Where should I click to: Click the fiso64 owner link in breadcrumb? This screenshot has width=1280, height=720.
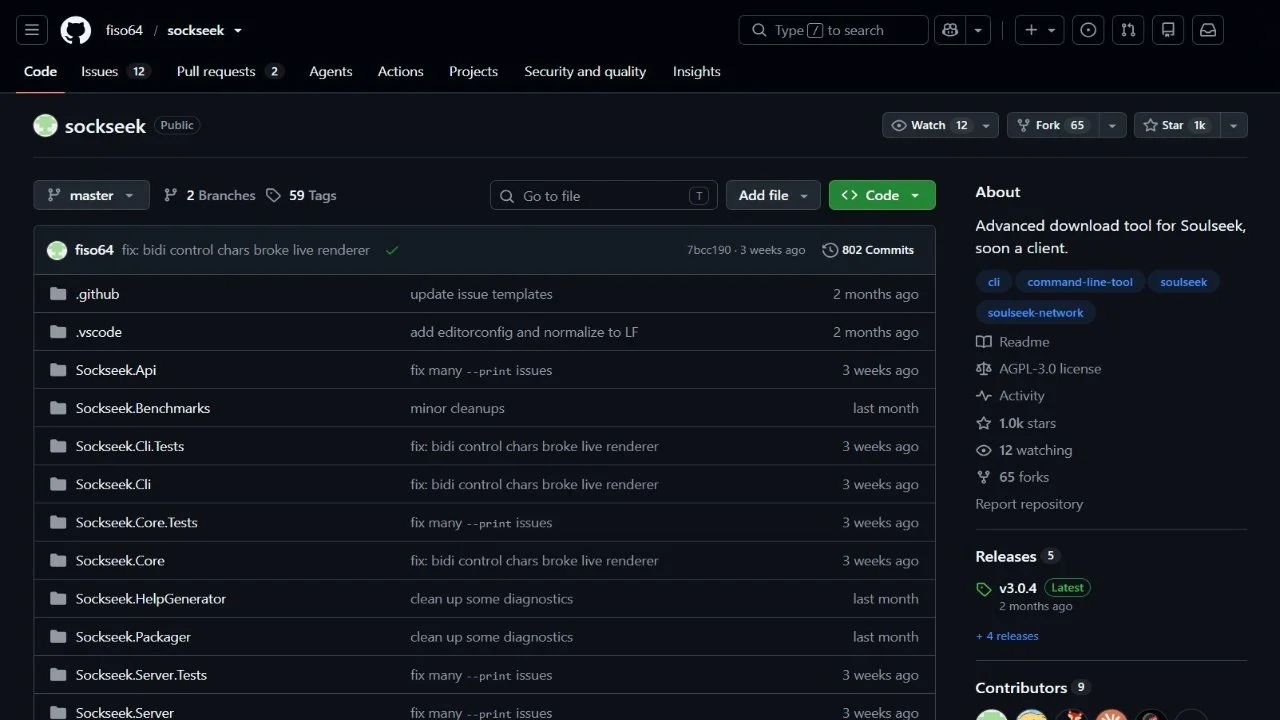124,31
